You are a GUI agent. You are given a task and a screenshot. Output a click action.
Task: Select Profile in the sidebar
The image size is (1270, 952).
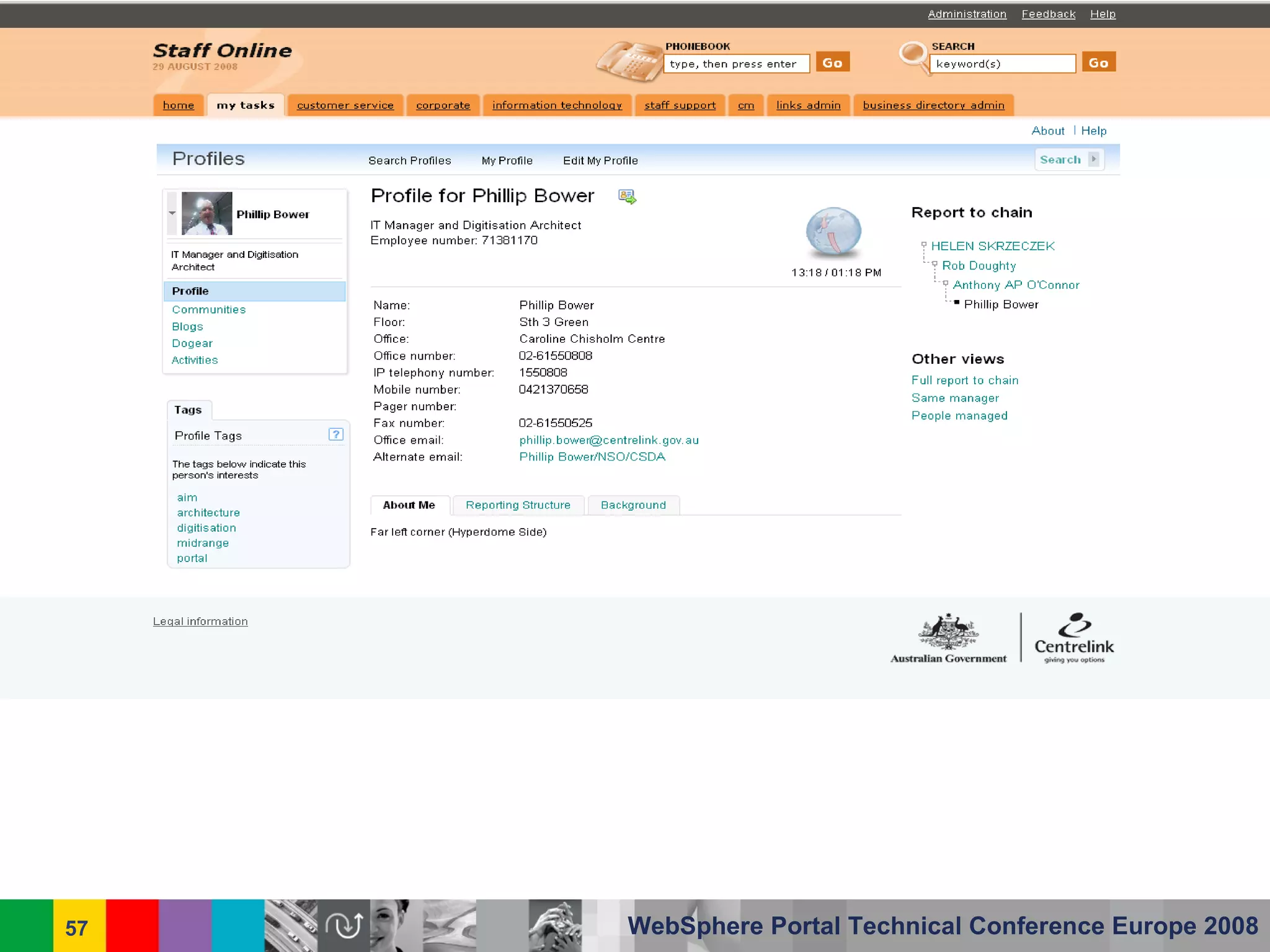click(x=254, y=291)
